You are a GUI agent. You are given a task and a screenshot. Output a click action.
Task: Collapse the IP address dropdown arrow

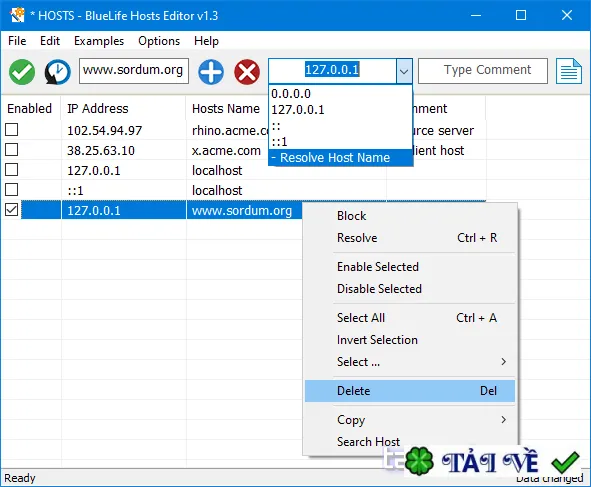tap(404, 71)
